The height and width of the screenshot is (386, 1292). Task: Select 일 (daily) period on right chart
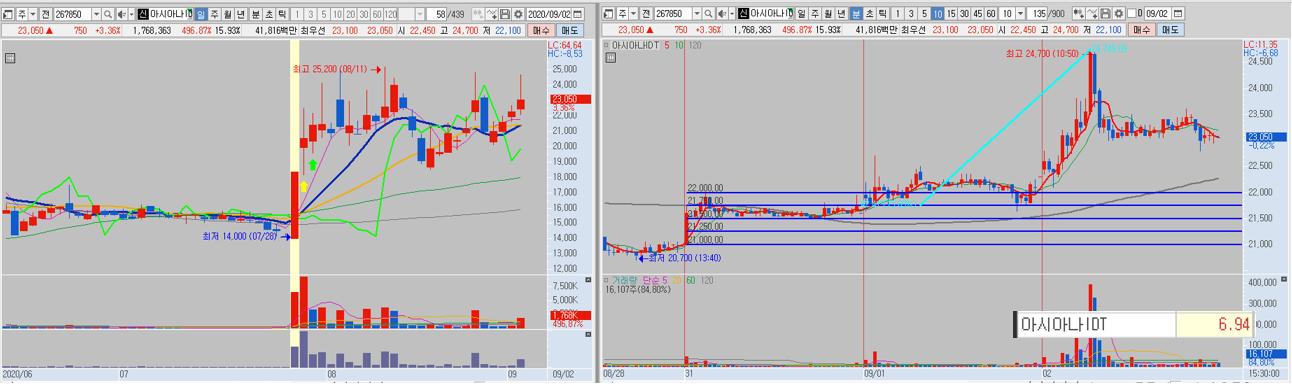(x=801, y=14)
